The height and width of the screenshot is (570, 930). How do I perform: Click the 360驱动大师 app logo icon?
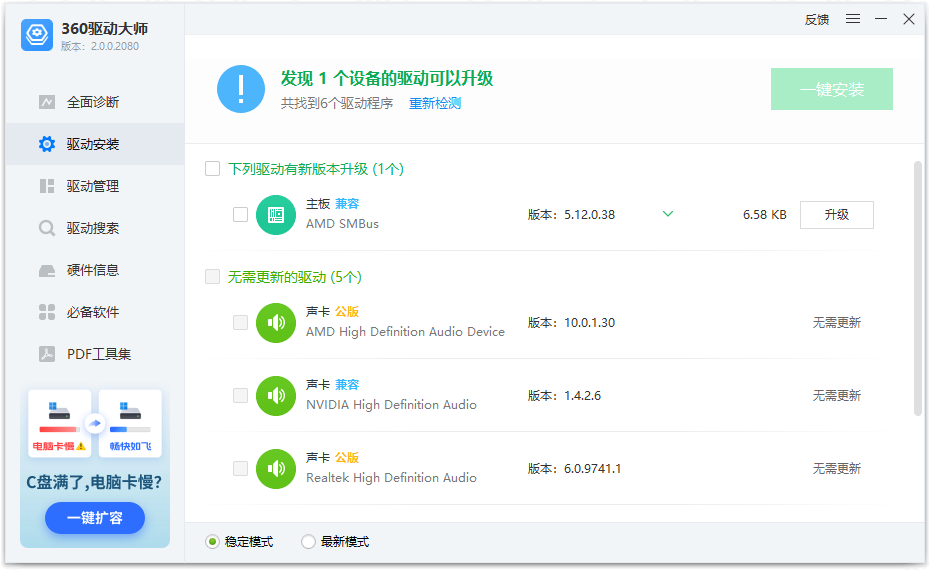click(x=37, y=35)
